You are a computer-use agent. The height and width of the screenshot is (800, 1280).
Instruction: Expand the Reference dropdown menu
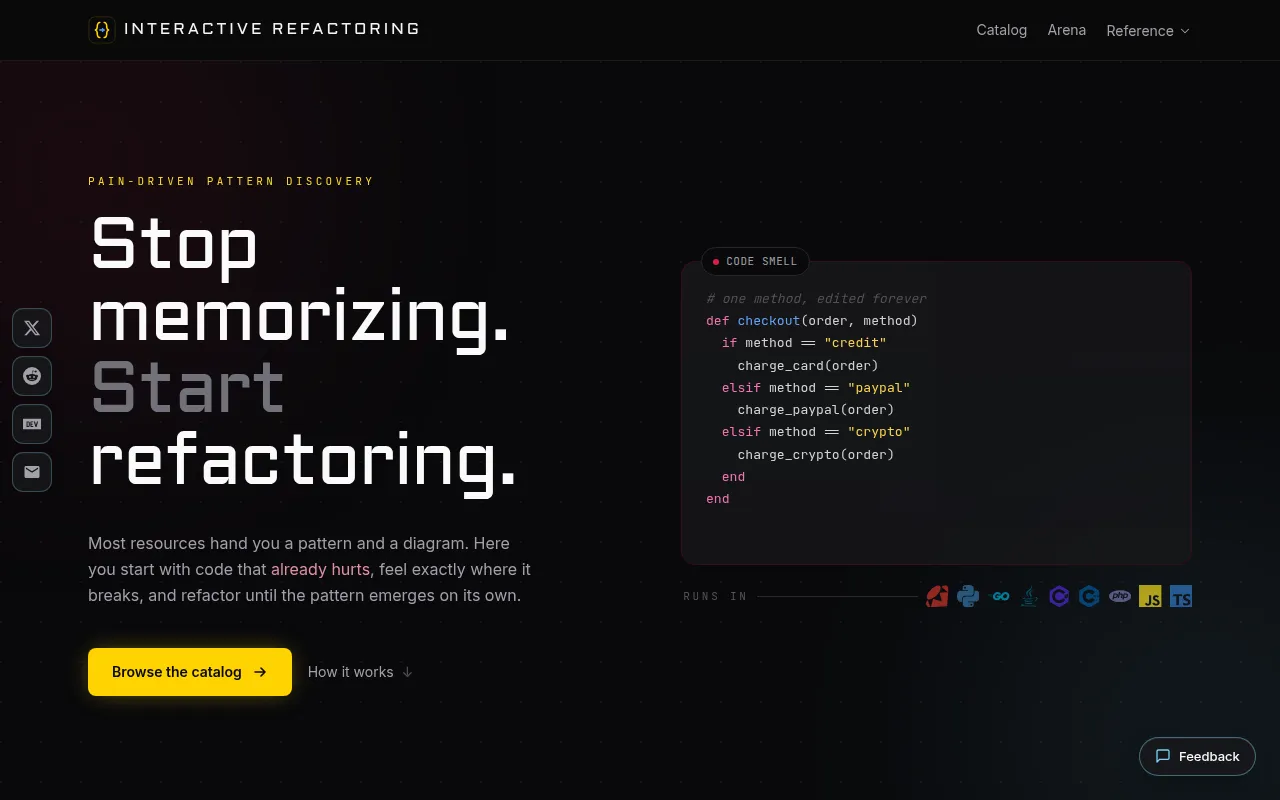pyautogui.click(x=1148, y=31)
